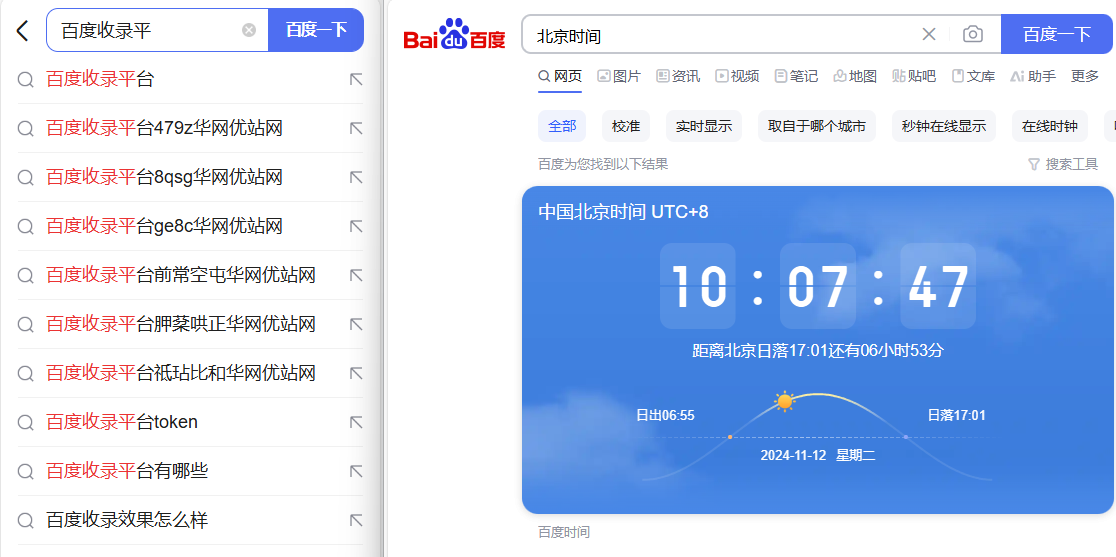Image resolution: width=1116 pixels, height=557 pixels.
Task: Select suggestion 百度收录平台8qsg华网优站网
Action: point(164,177)
